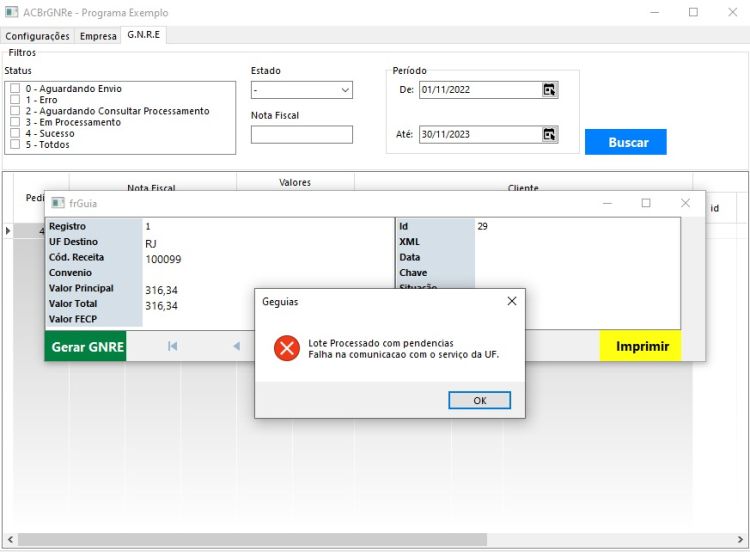Minimize the frGuia window
The height and width of the screenshot is (552, 750).
coord(607,203)
